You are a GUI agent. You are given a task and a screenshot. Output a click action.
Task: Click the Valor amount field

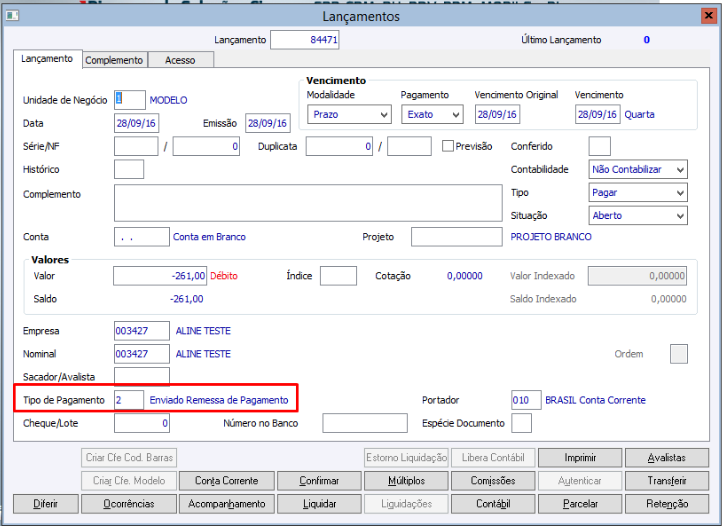click(x=160, y=276)
